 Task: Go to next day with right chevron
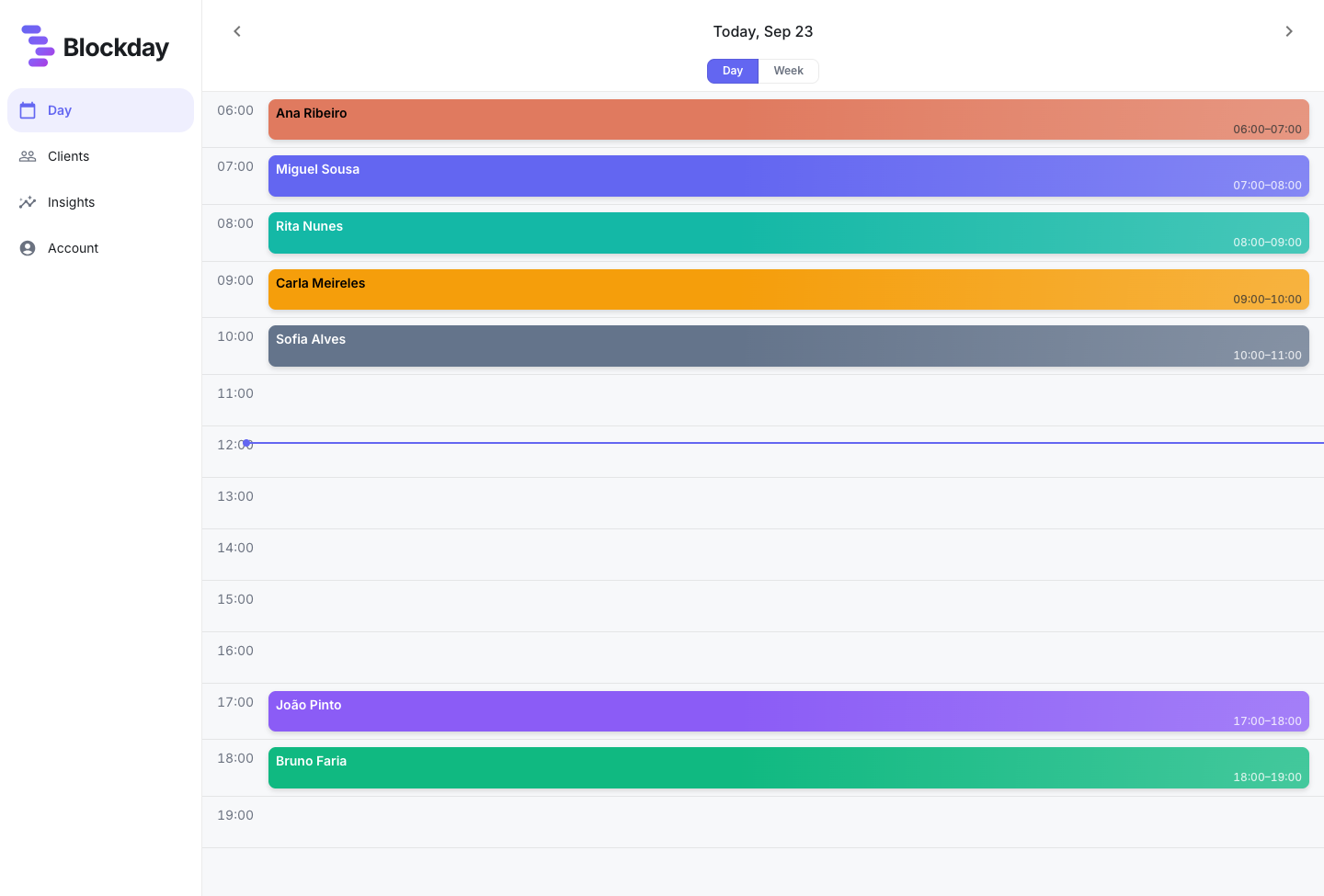(1289, 31)
